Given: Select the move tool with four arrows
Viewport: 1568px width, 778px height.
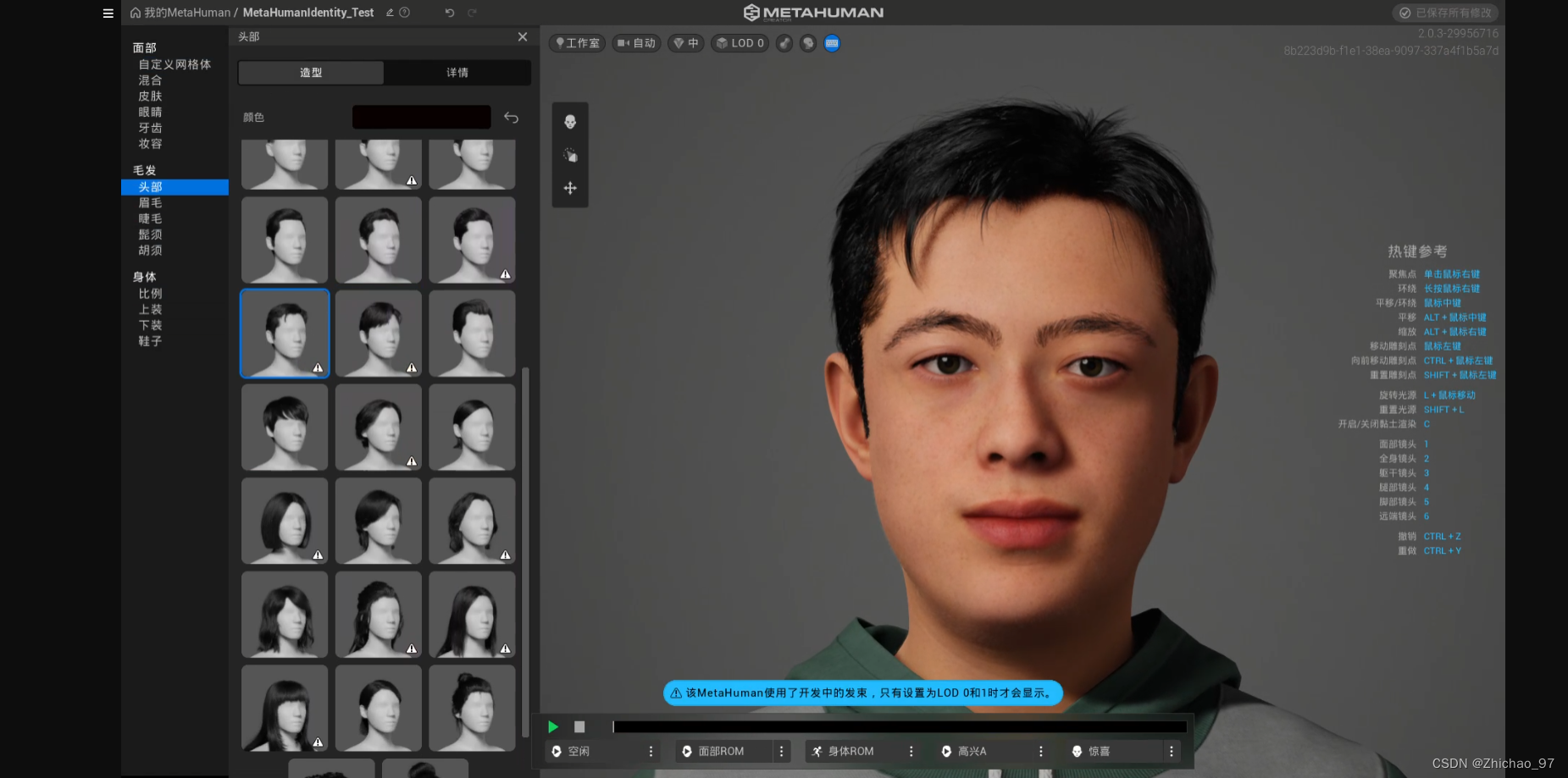Looking at the screenshot, I should [x=570, y=188].
